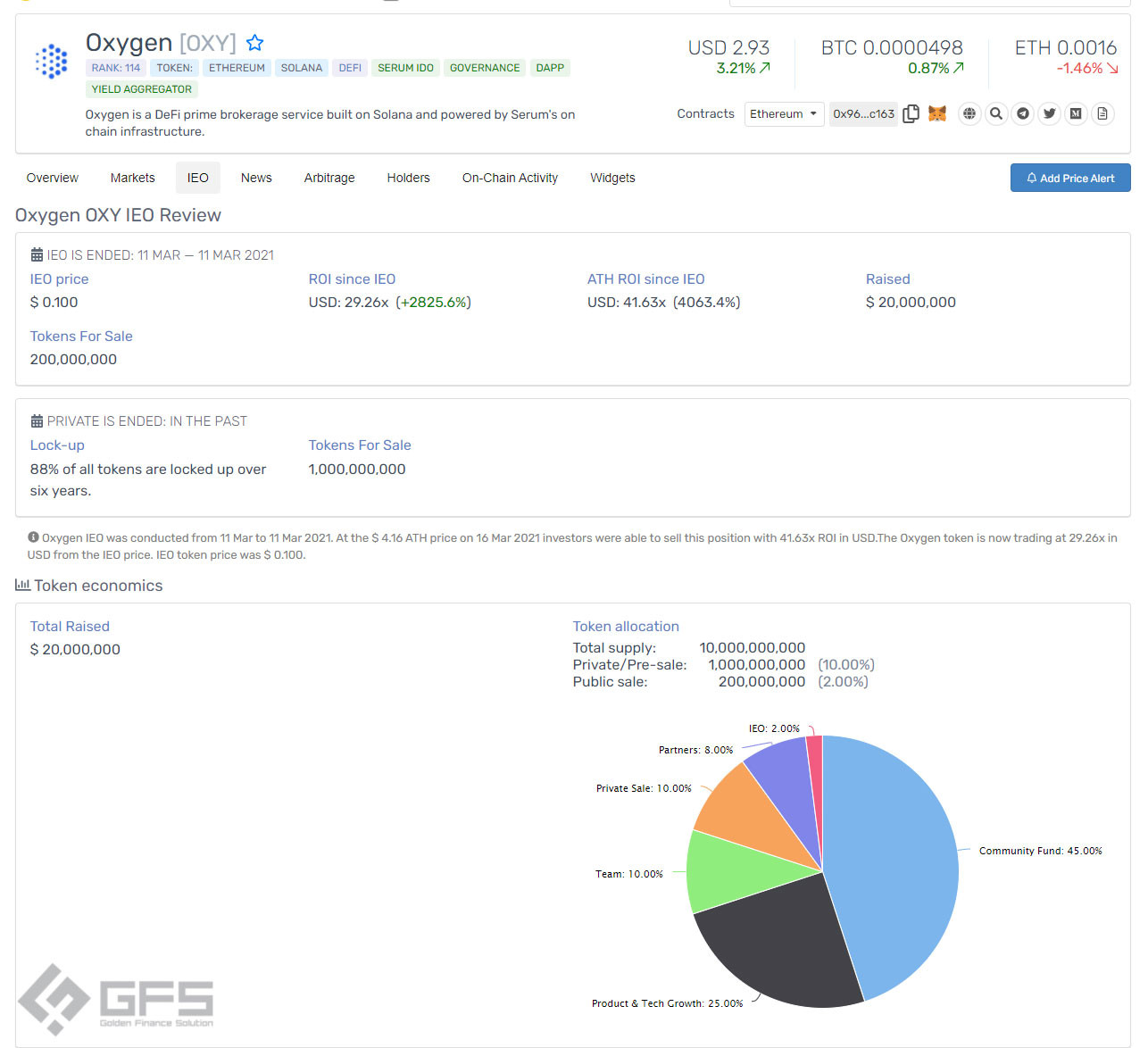Click the ATH ROI value USD: 41.63x
Image resolution: width=1148 pixels, height=1048 pixels.
627,302
